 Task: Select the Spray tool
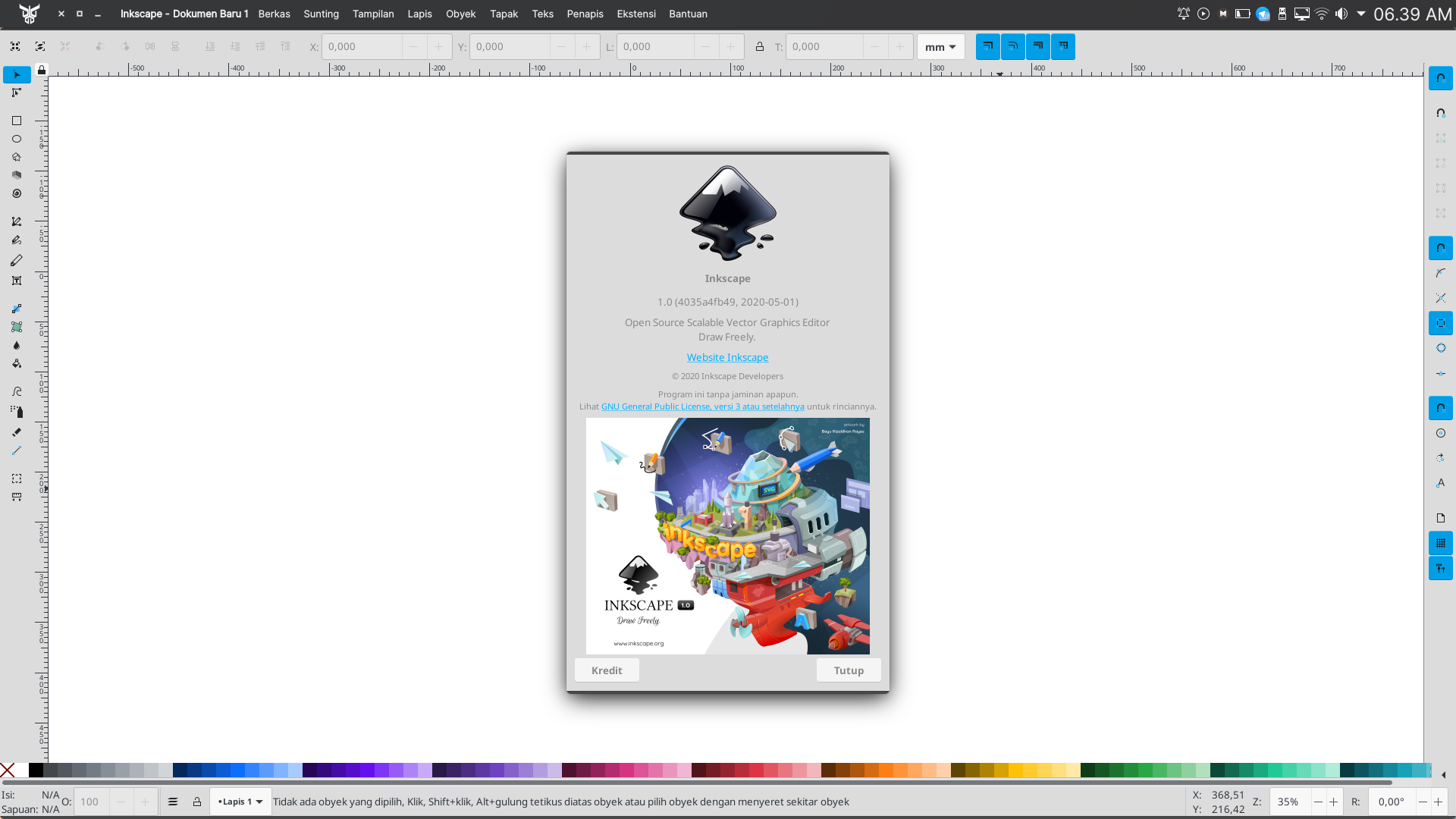[x=17, y=412]
